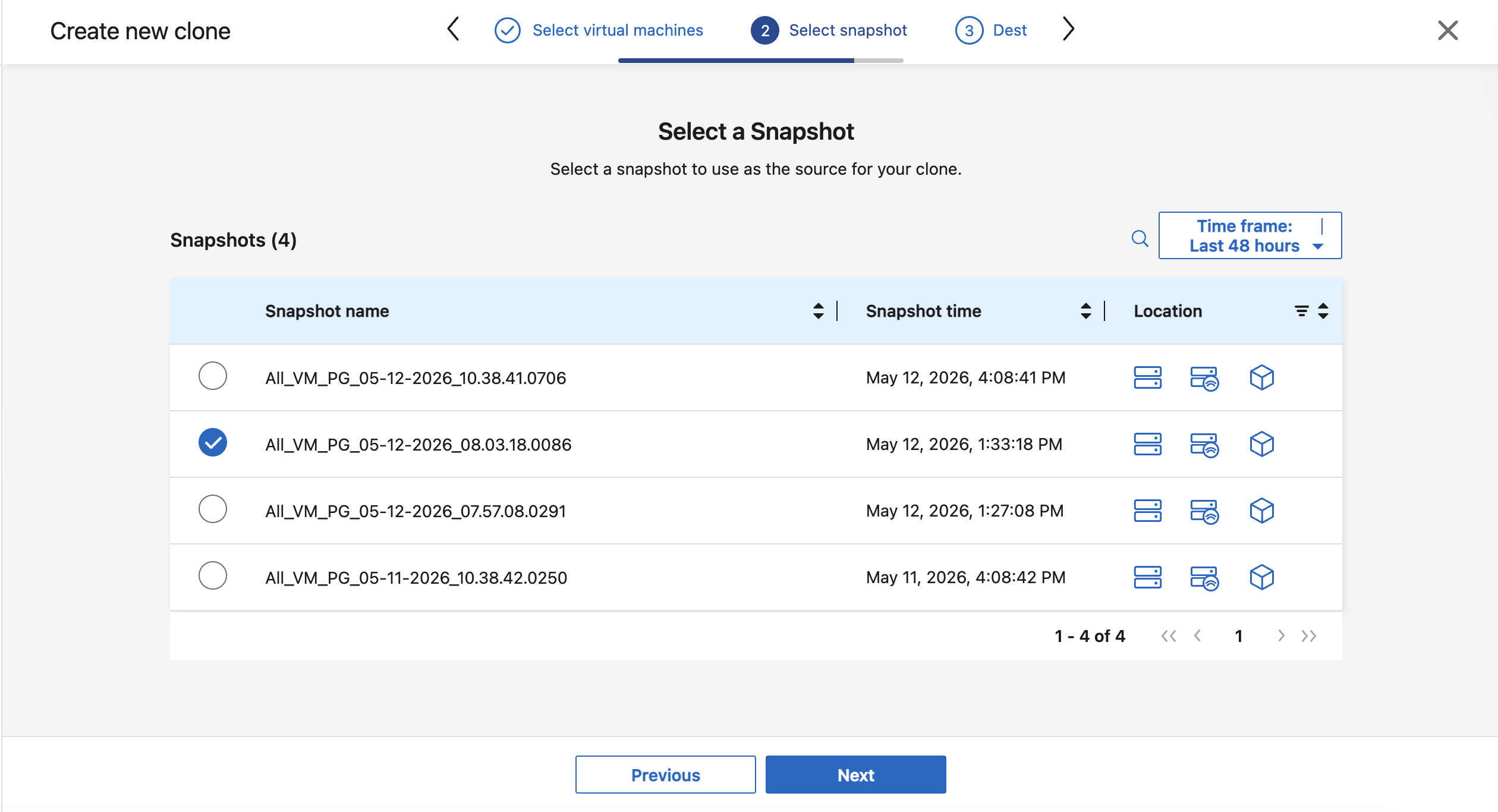Screen dimensions: 1498x812
Task: Click object store cube icon for 10.38.41.0706 snapshot
Action: [x=1261, y=377]
